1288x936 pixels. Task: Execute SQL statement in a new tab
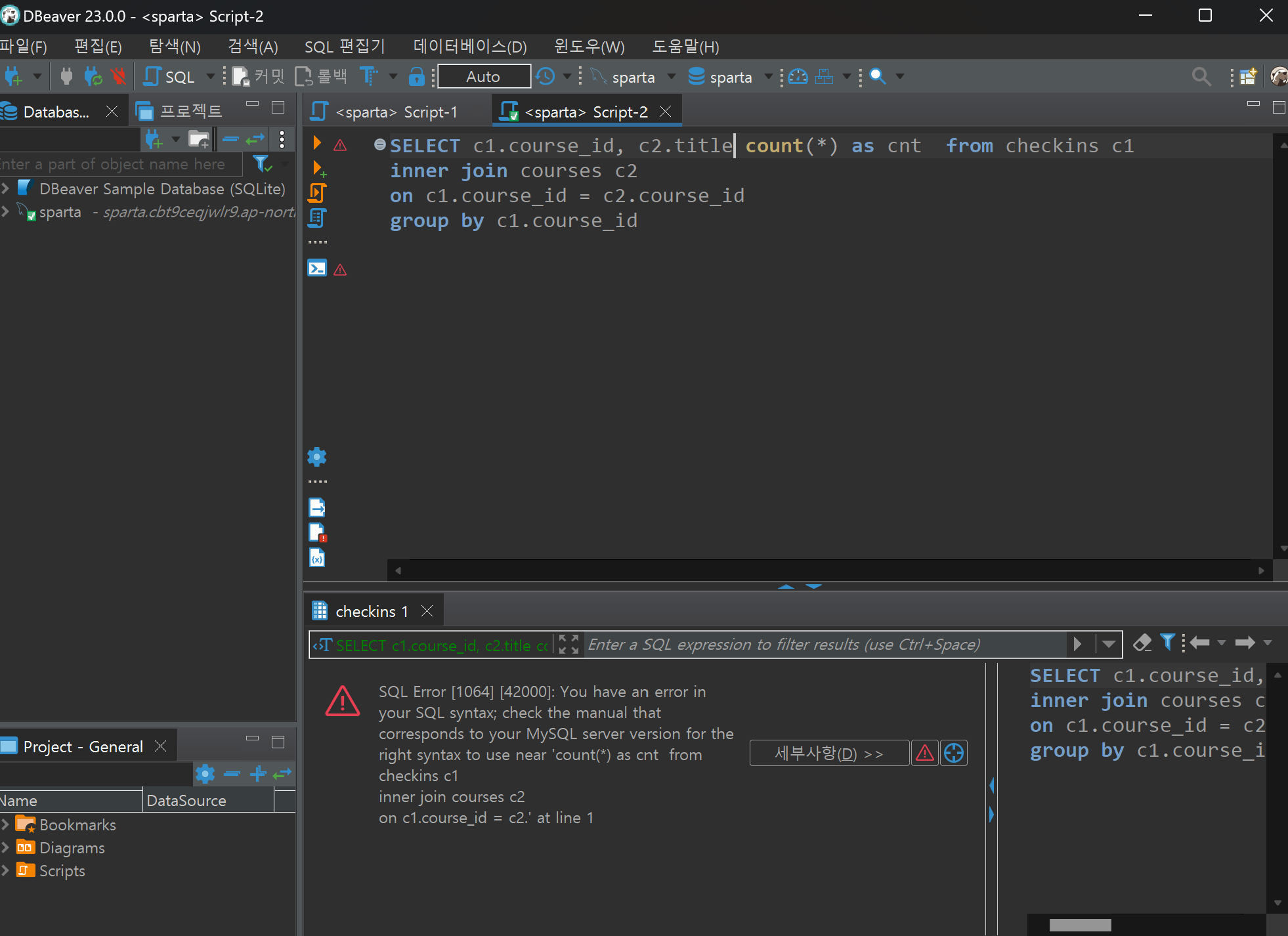pos(319,169)
